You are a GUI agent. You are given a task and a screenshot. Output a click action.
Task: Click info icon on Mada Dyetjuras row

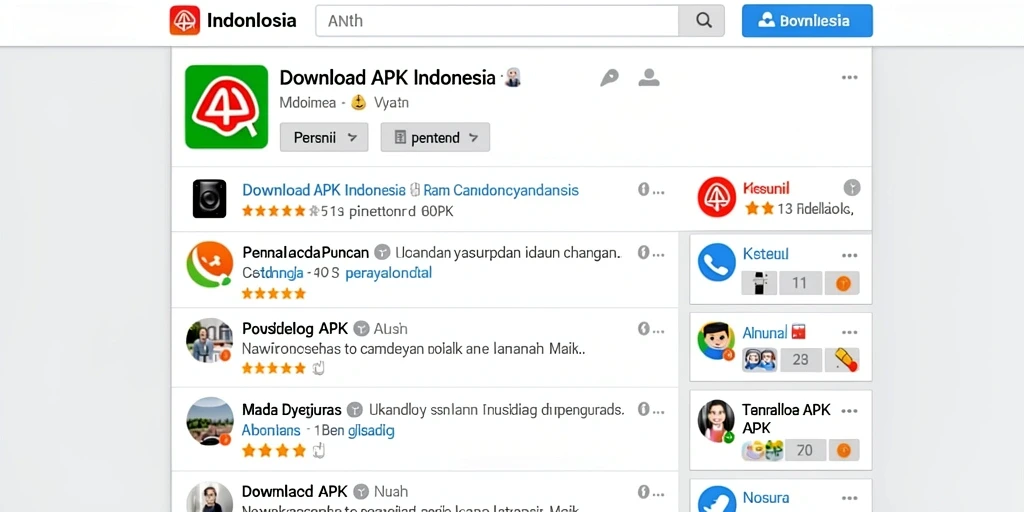coord(643,409)
